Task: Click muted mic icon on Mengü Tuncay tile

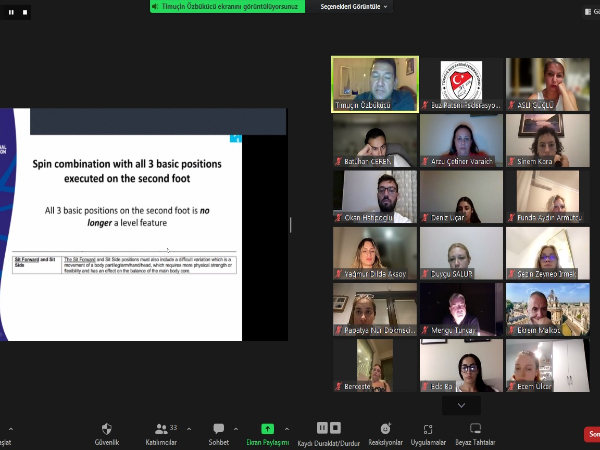Action: [425, 330]
